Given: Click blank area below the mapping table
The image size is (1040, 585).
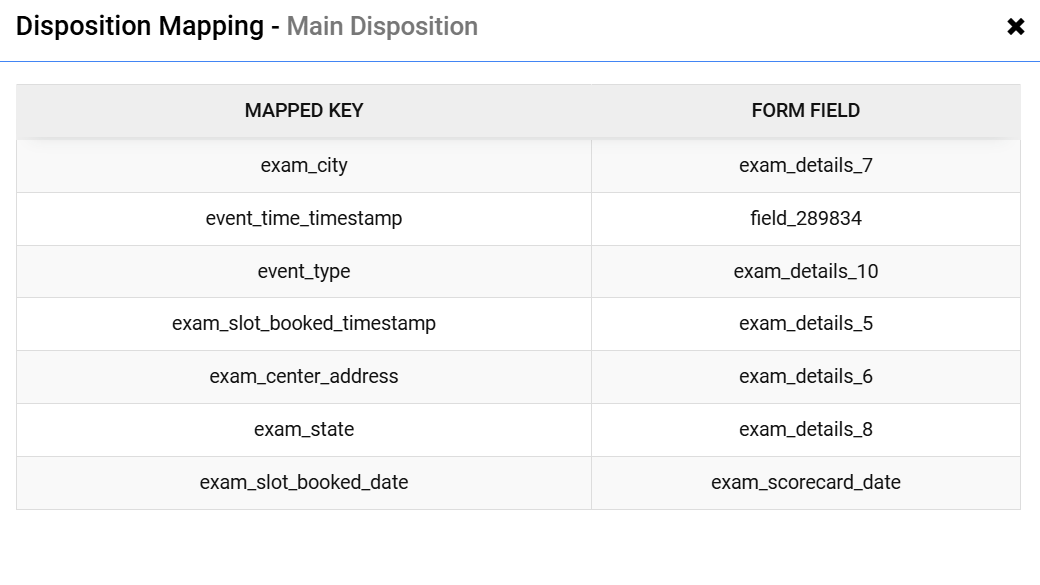Looking at the screenshot, I should (520, 548).
